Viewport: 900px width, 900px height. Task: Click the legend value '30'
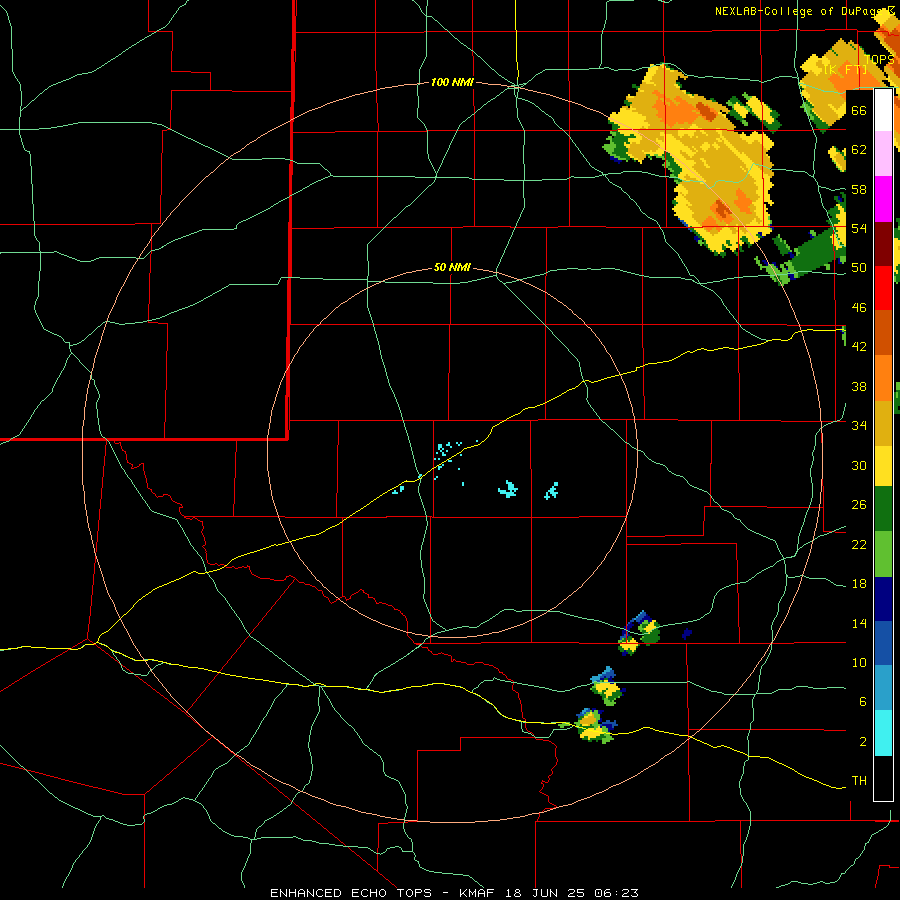(x=859, y=465)
